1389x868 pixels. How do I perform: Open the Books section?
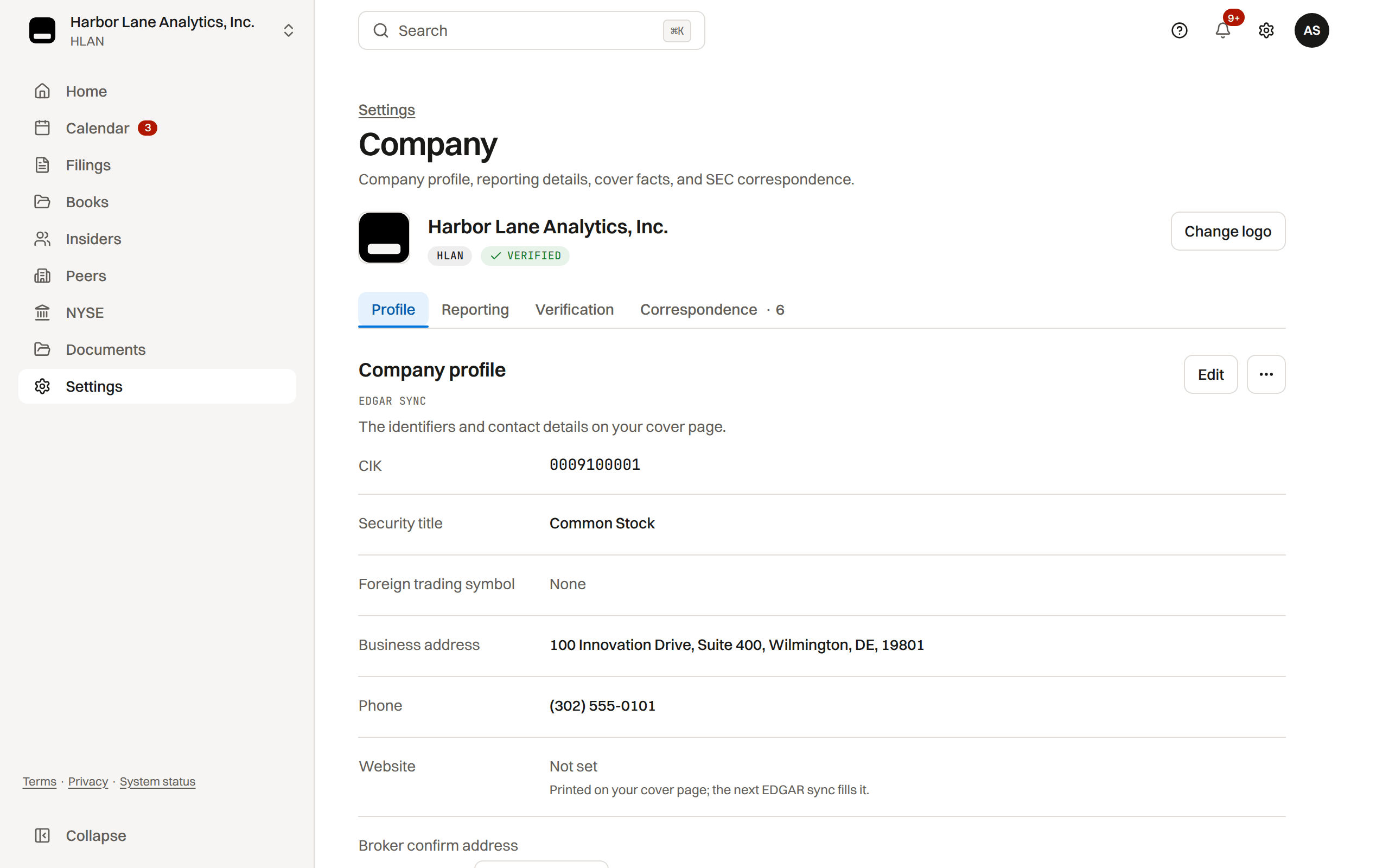click(157, 202)
